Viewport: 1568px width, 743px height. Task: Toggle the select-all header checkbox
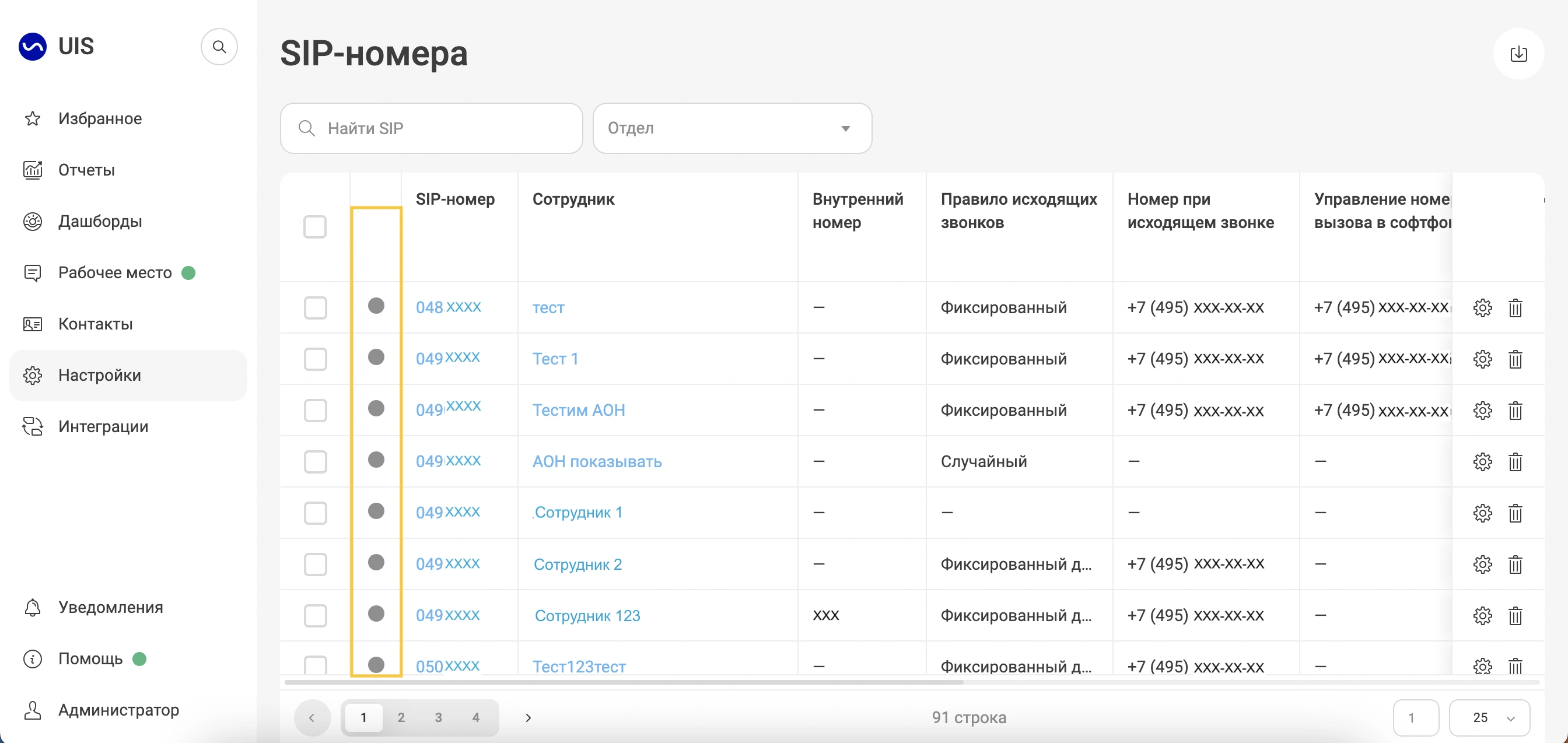click(314, 227)
